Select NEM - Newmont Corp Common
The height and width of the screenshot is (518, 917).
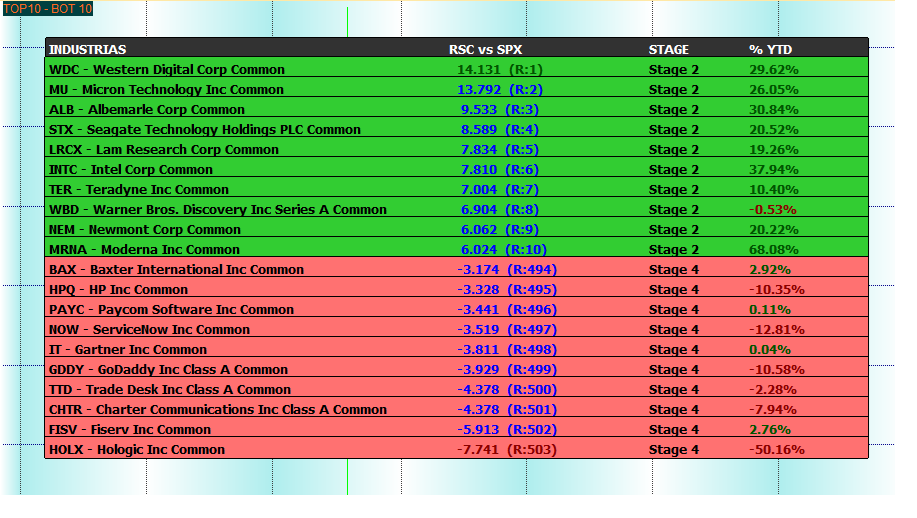(x=144, y=229)
